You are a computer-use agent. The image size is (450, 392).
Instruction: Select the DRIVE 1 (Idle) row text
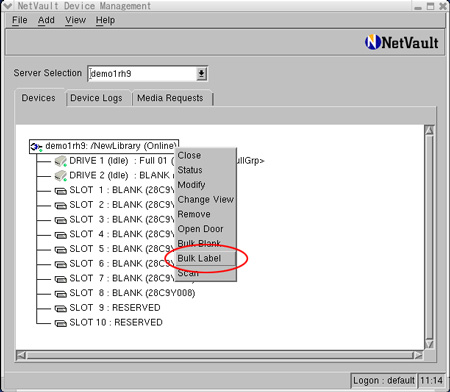pyautogui.click(x=121, y=161)
